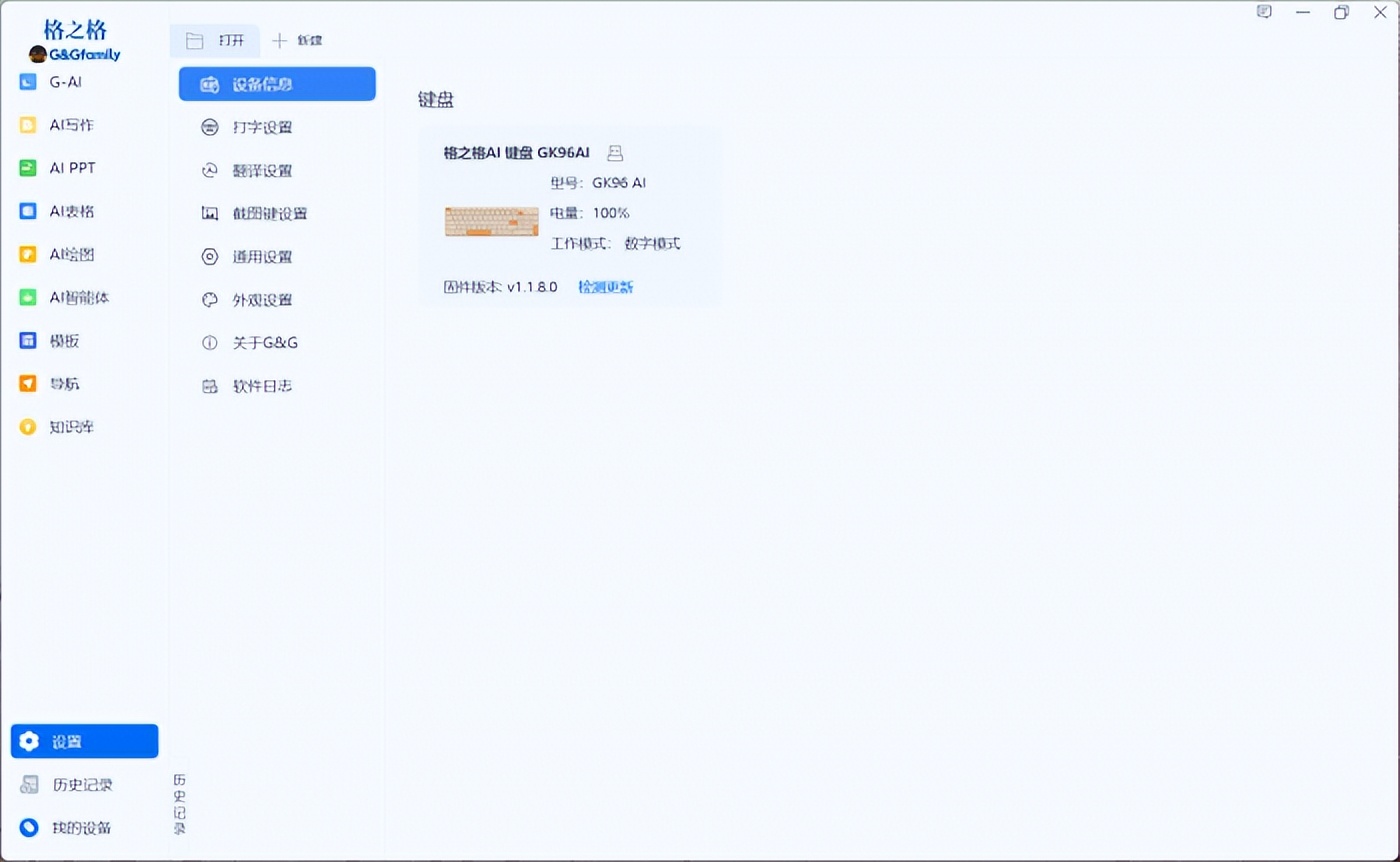The image size is (1400, 862).
Task: Select the 翻译设置 menu item
Action: [277, 170]
